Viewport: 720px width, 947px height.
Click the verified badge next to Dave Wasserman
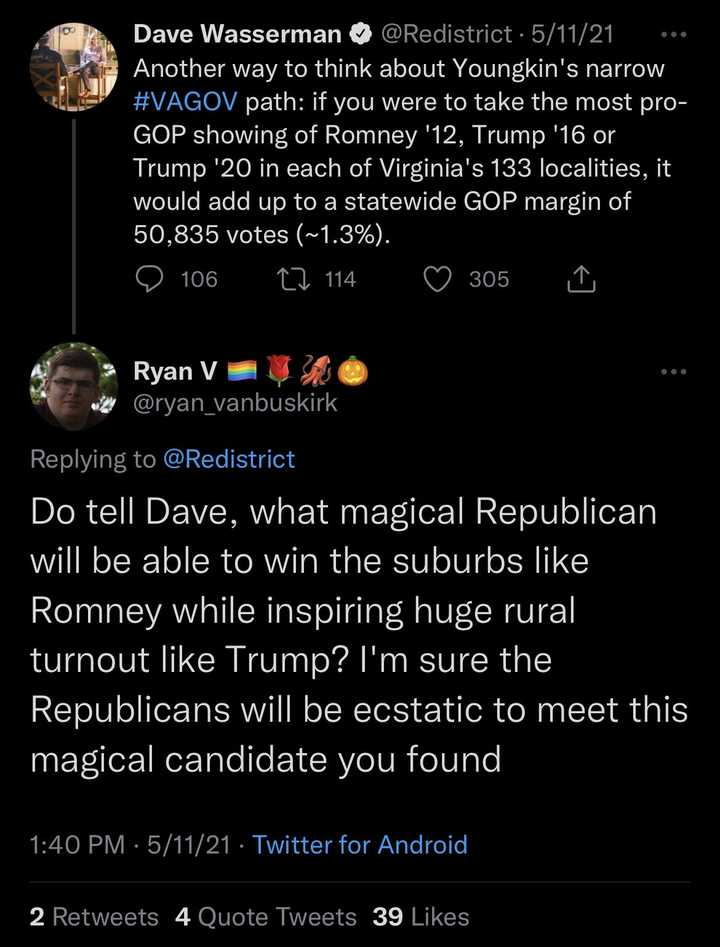[x=358, y=35]
